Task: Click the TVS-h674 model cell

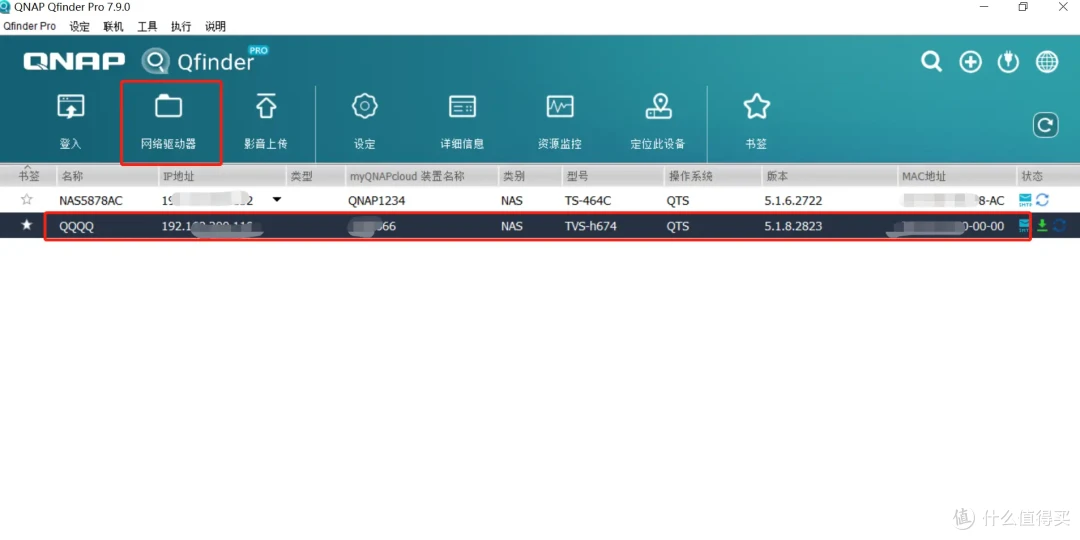Action: coord(590,226)
